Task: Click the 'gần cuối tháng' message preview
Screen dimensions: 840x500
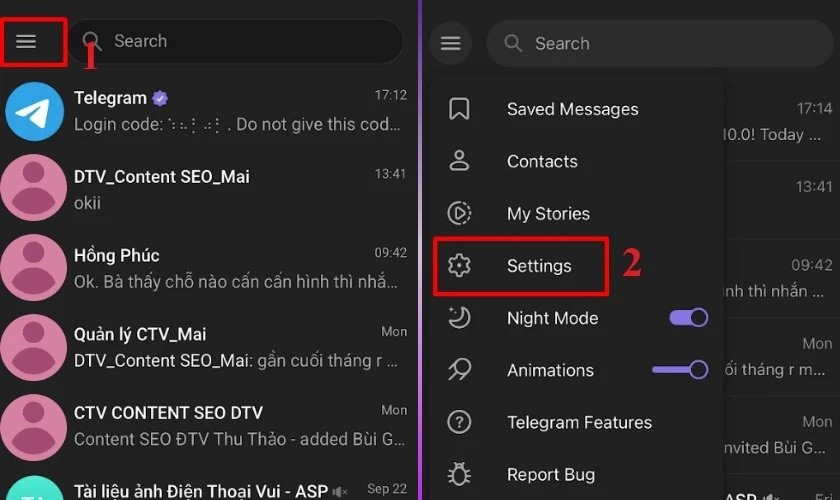Action: point(236,361)
